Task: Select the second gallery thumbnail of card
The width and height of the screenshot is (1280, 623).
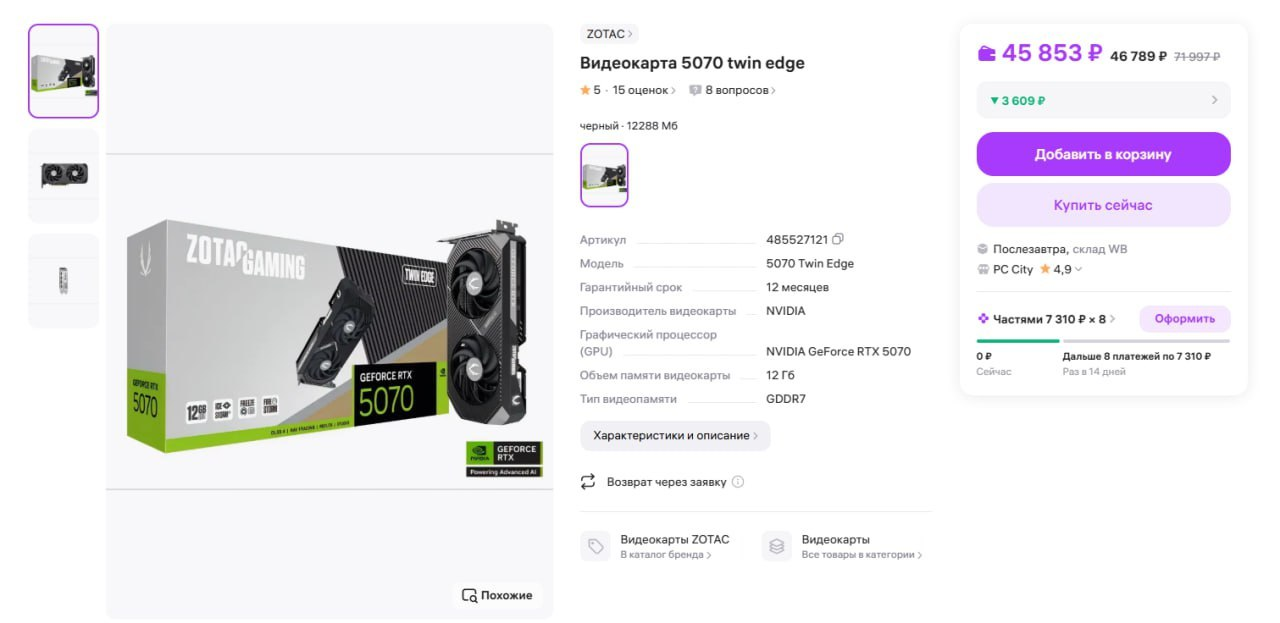Action: (63, 176)
